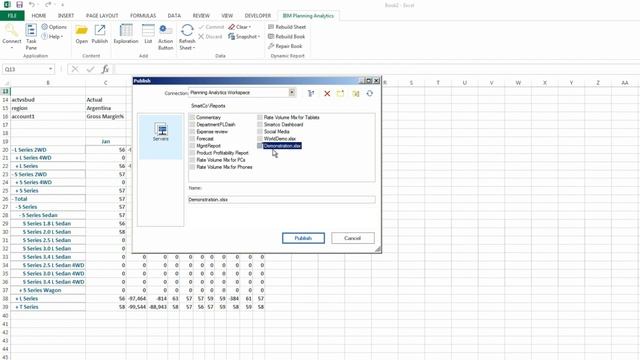Click cell containing Argentina

coord(106,108)
